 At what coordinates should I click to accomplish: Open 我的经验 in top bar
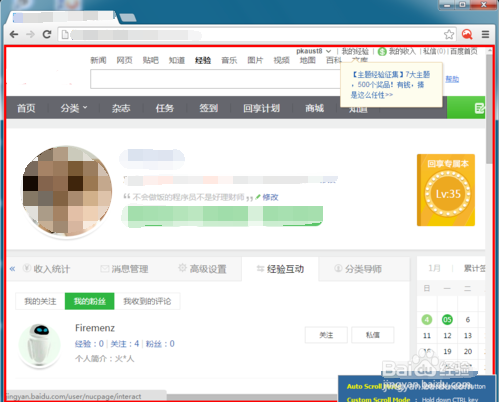click(355, 51)
